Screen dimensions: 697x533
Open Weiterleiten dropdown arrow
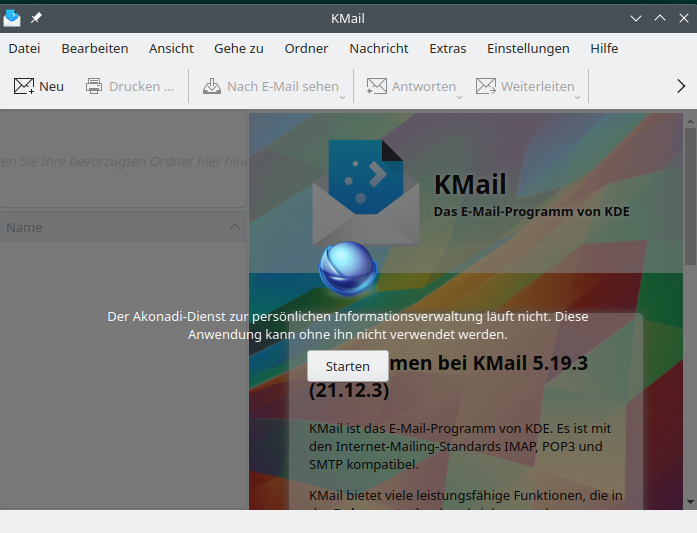pyautogui.click(x=577, y=97)
